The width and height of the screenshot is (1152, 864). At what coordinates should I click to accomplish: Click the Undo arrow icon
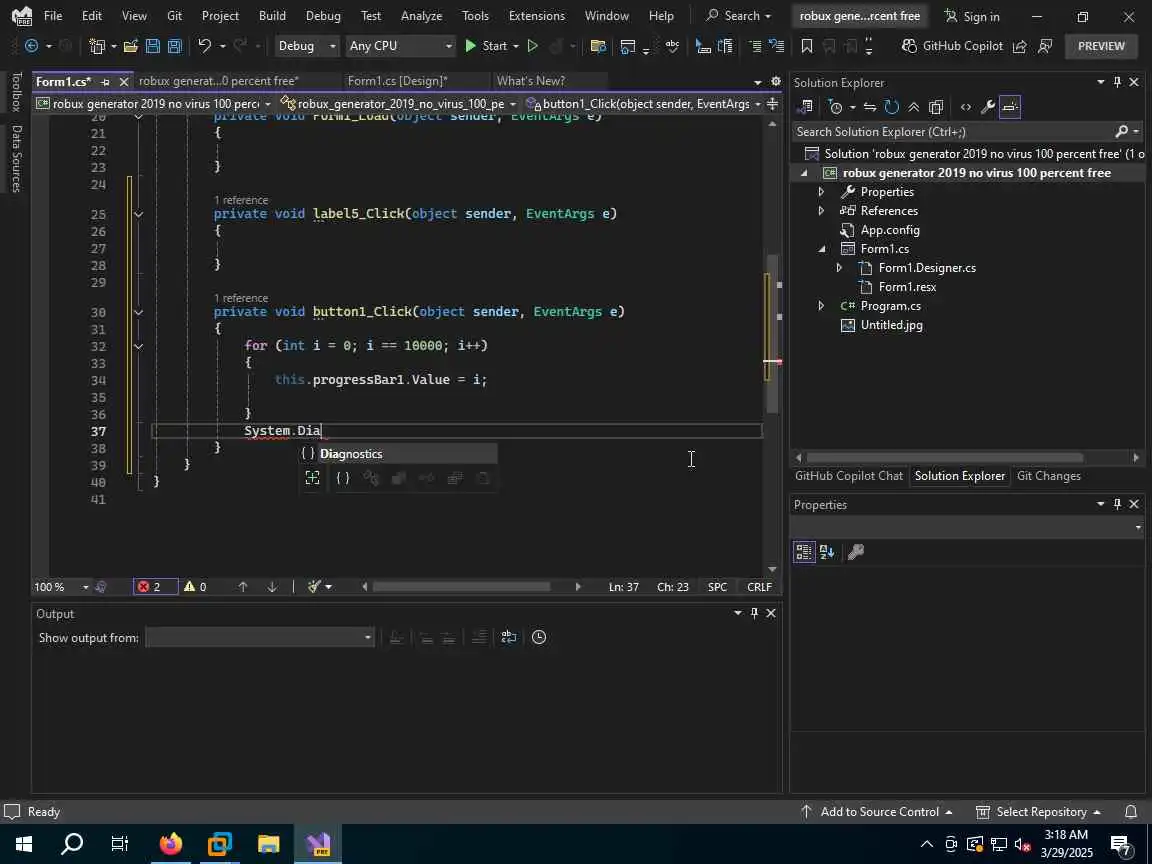(204, 46)
